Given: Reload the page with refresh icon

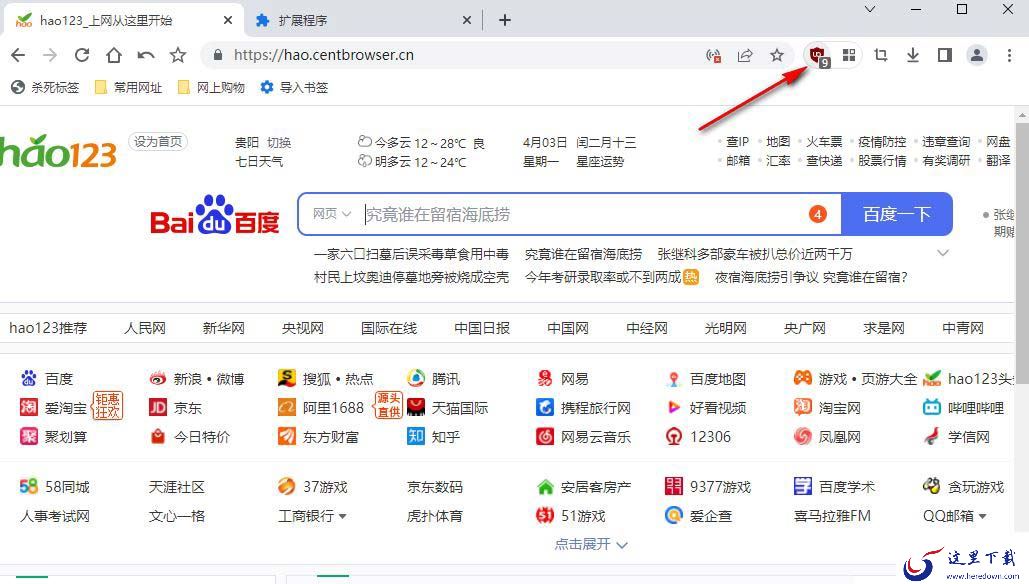Looking at the screenshot, I should pos(81,55).
